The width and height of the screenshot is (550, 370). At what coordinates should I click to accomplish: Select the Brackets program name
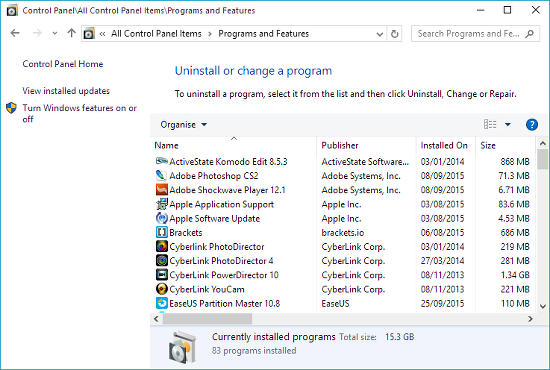[x=186, y=233]
